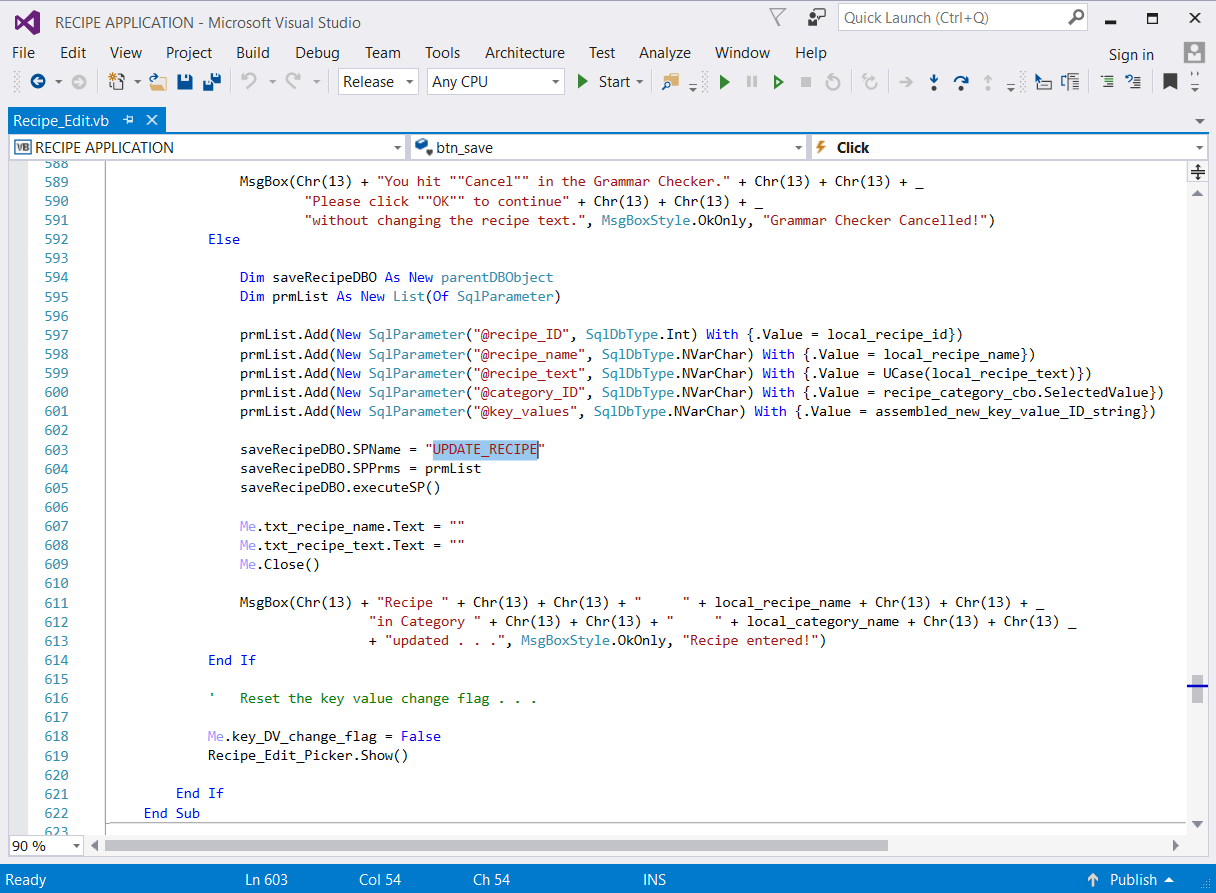The width and height of the screenshot is (1216, 893).
Task: Click the notifications flag icon
Action: 778,17
